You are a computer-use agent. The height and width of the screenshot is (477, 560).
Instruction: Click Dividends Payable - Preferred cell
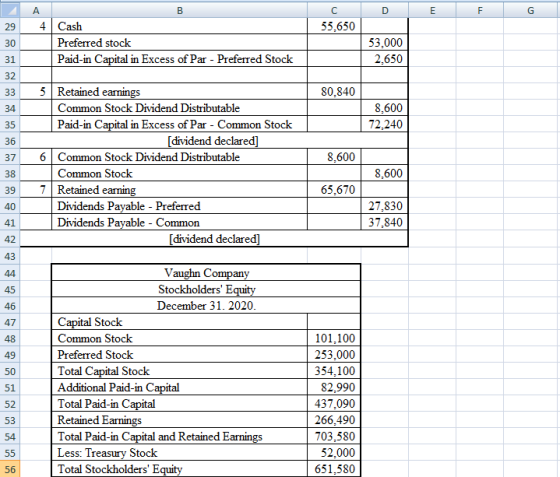pyautogui.click(x=180, y=206)
